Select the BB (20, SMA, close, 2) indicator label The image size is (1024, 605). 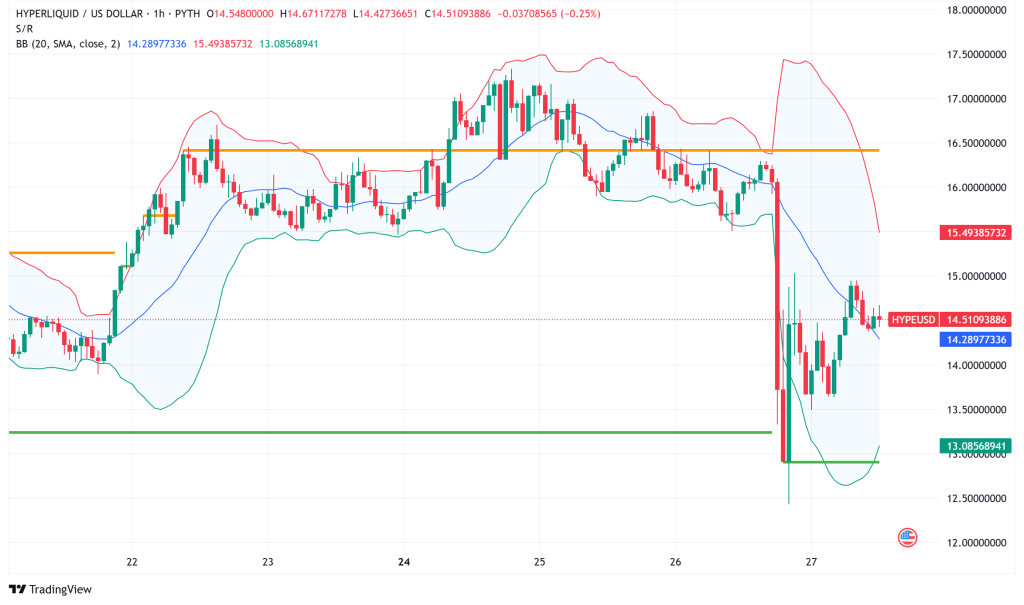point(68,44)
